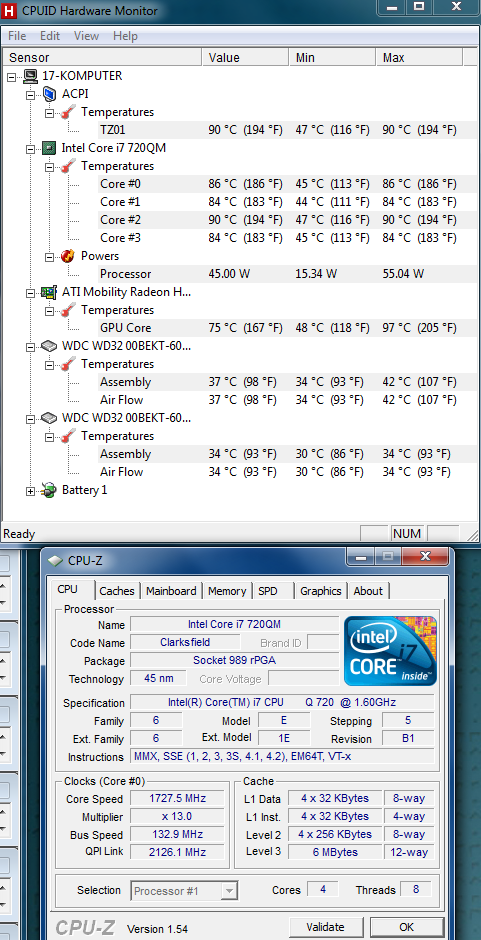Switch to the Graphics tab

pyautogui.click(x=321, y=591)
